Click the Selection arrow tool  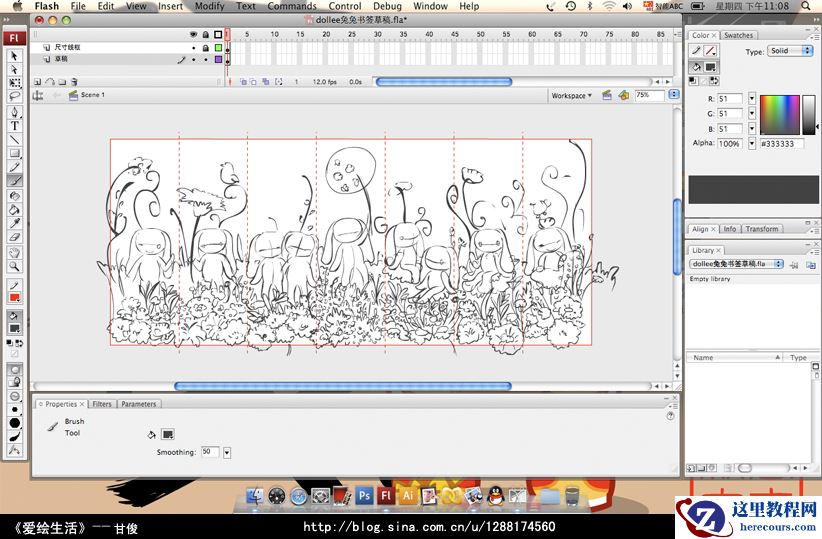click(15, 56)
